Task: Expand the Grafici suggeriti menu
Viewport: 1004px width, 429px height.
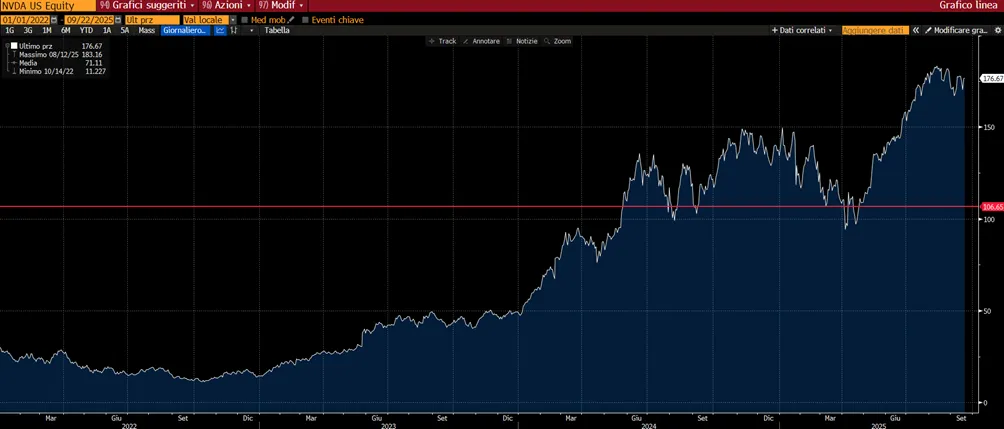Action: pos(147,4)
